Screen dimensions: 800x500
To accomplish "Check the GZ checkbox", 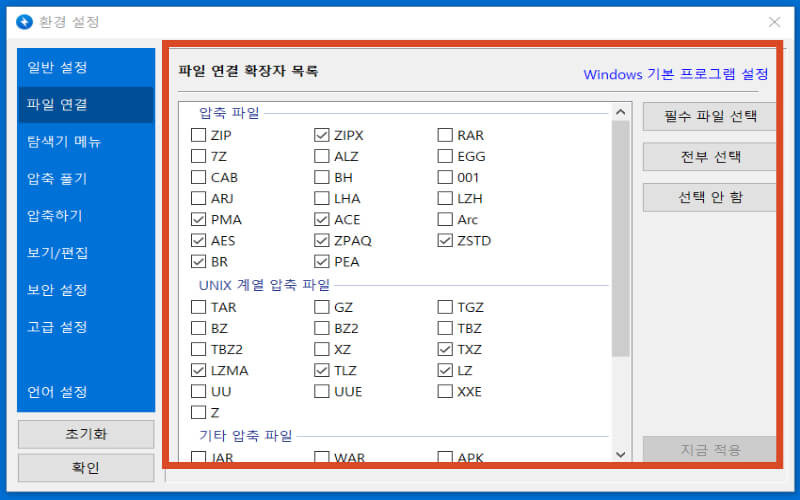I will (321, 307).
